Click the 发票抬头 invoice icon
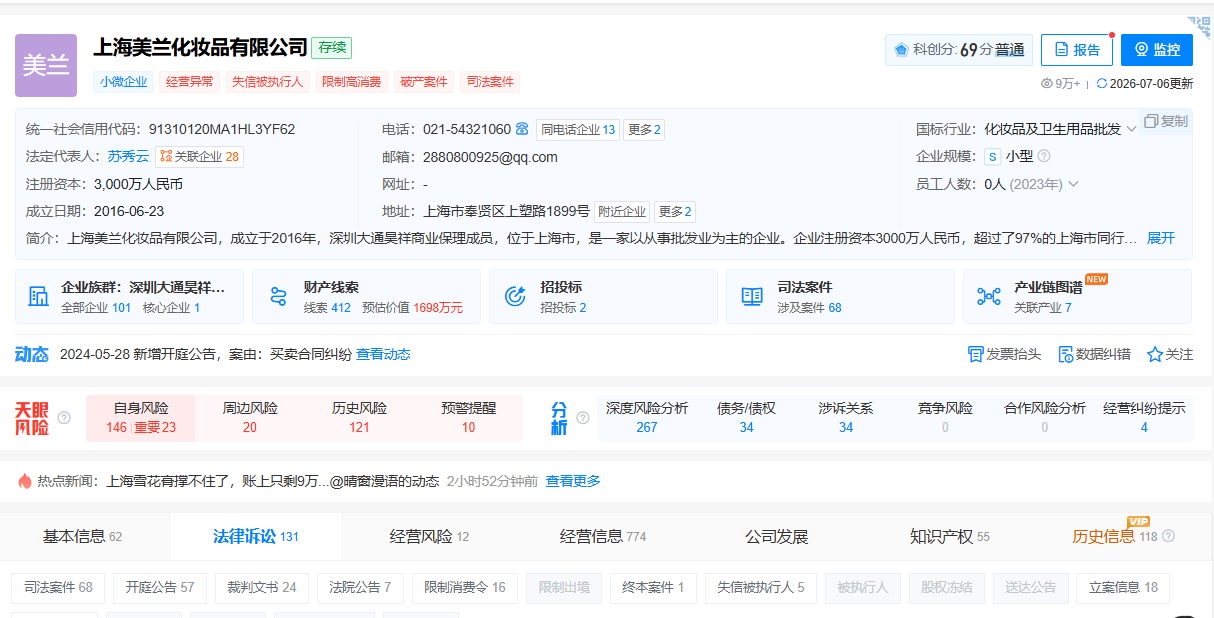The height and width of the screenshot is (618, 1214). [x=976, y=354]
